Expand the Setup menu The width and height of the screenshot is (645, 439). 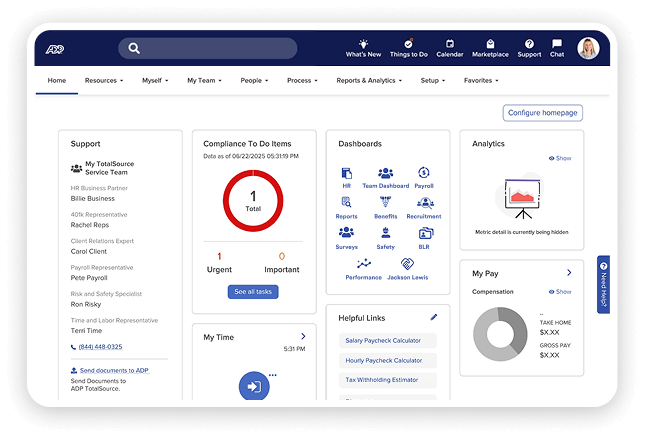433,81
